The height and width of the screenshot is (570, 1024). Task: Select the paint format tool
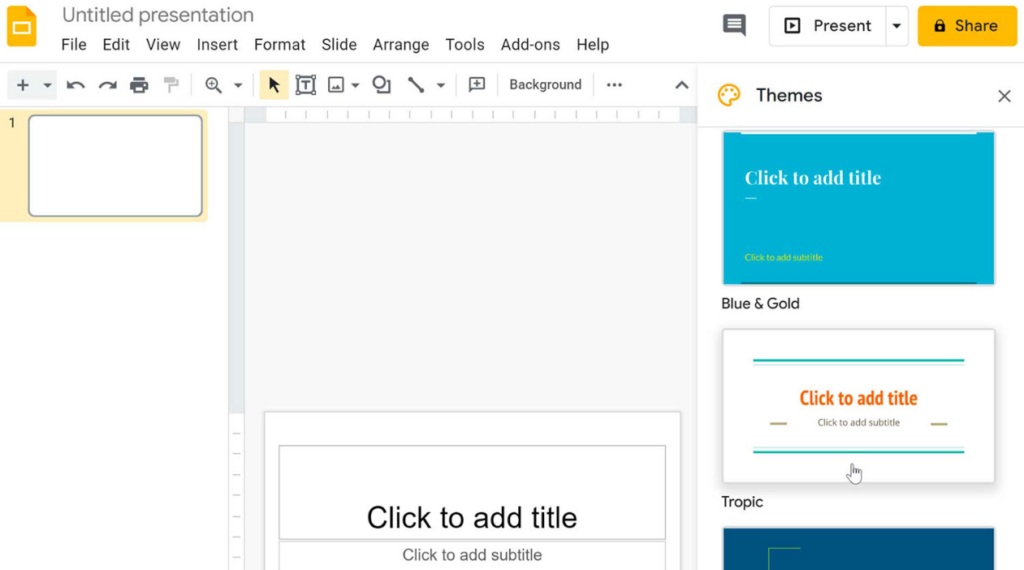pos(171,85)
